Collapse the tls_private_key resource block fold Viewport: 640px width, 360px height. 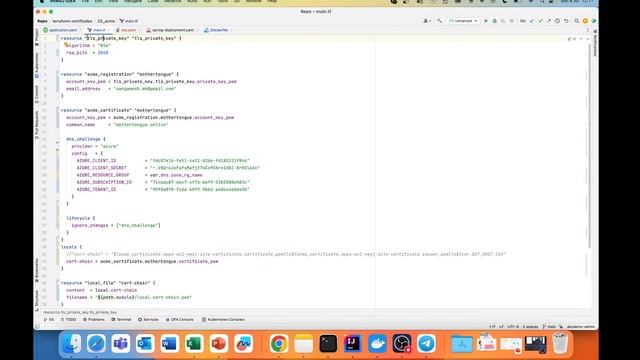(x=57, y=38)
